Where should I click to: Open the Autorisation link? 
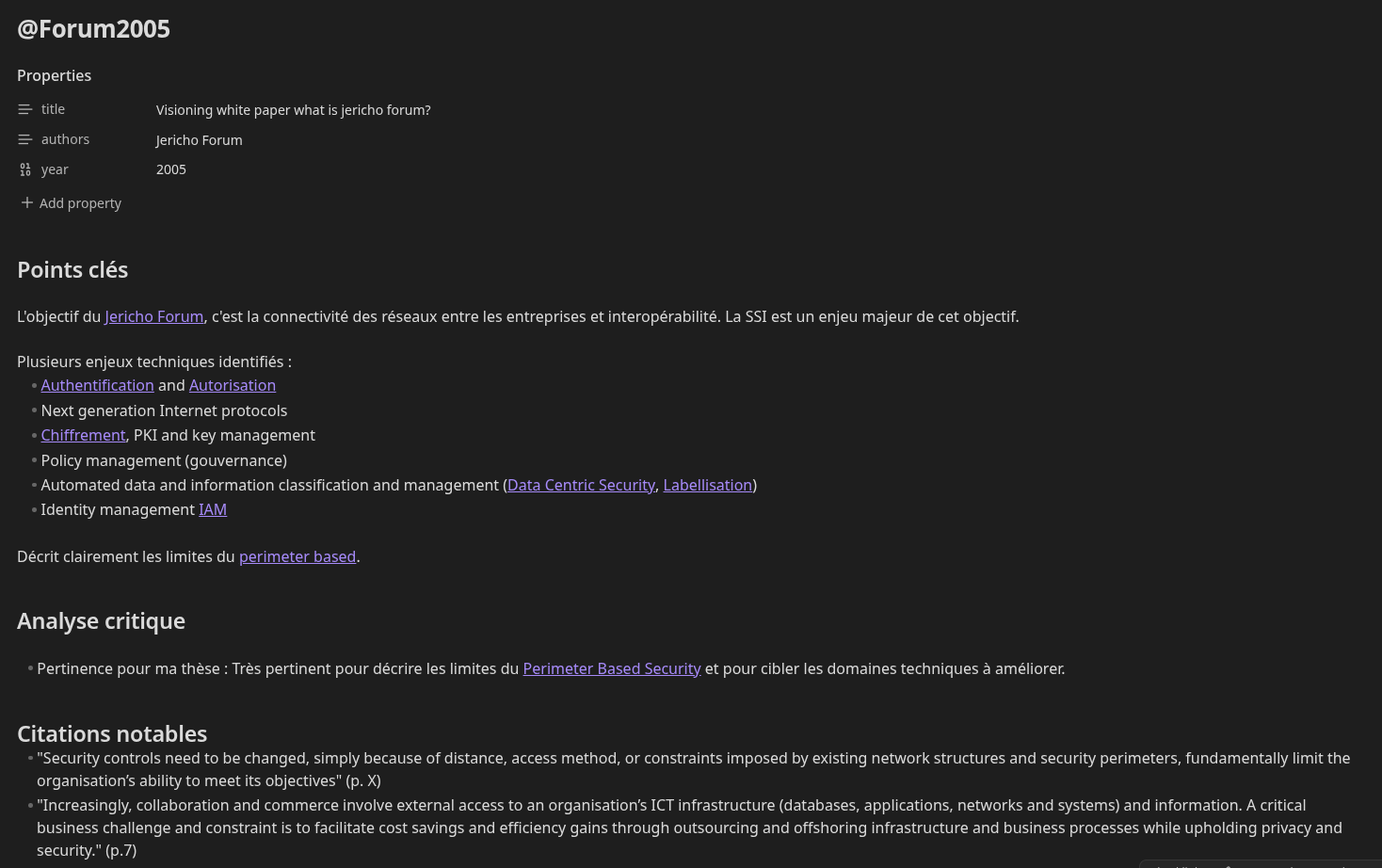[233, 385]
